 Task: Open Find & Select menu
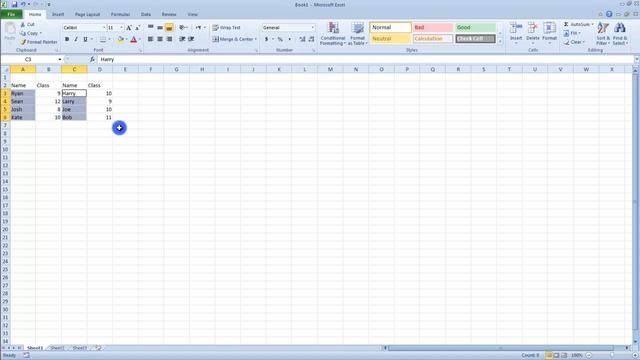coord(620,33)
